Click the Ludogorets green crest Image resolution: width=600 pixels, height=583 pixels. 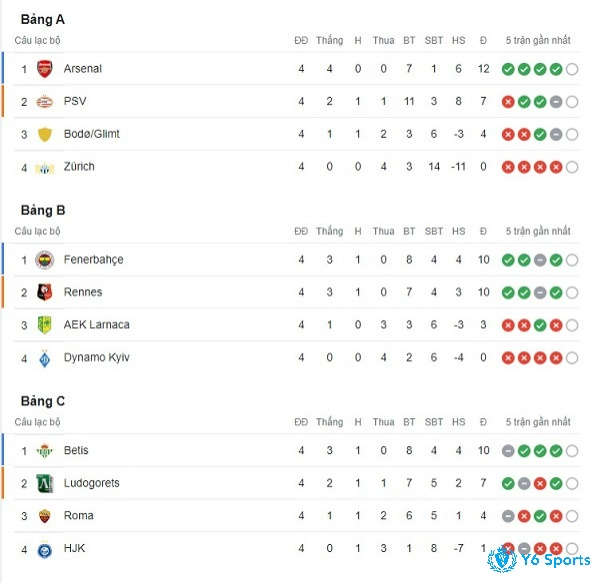pyautogui.click(x=44, y=483)
